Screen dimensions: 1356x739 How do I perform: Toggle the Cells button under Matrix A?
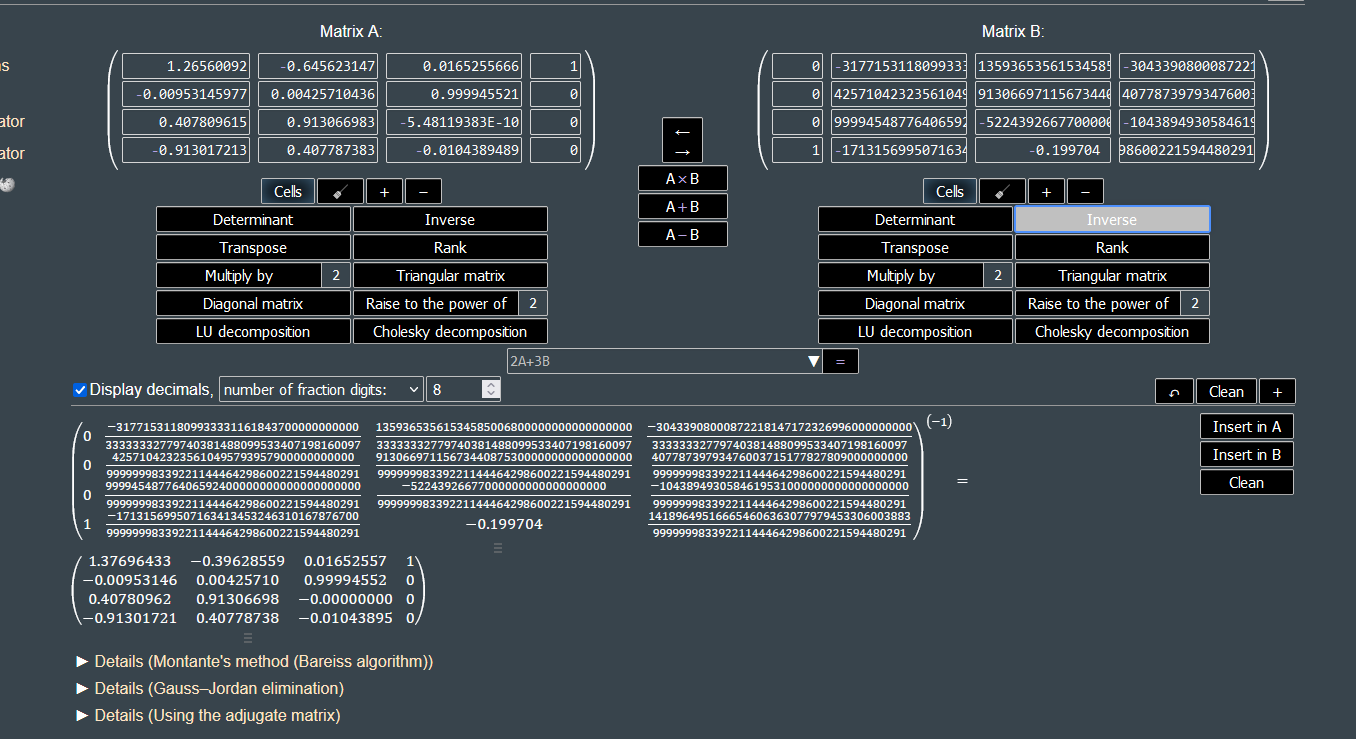tap(288, 191)
